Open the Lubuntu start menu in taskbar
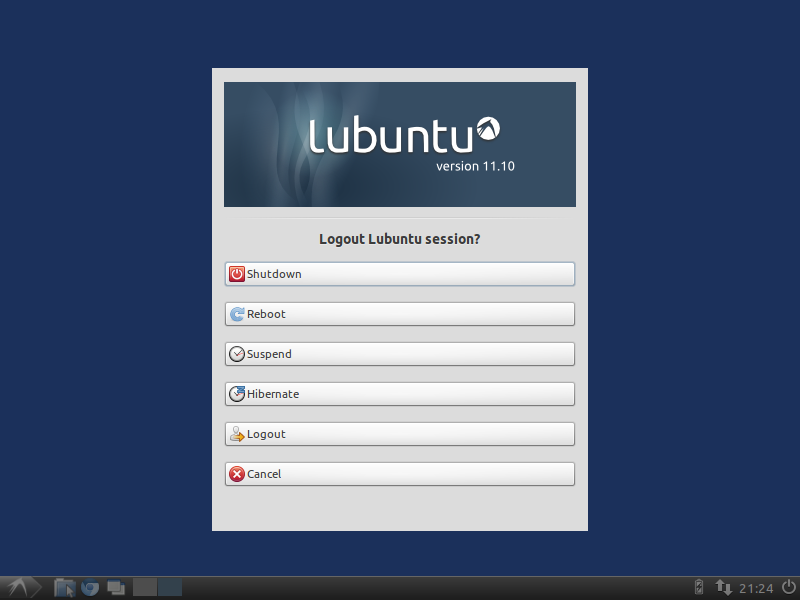800x600 pixels. (x=20, y=588)
